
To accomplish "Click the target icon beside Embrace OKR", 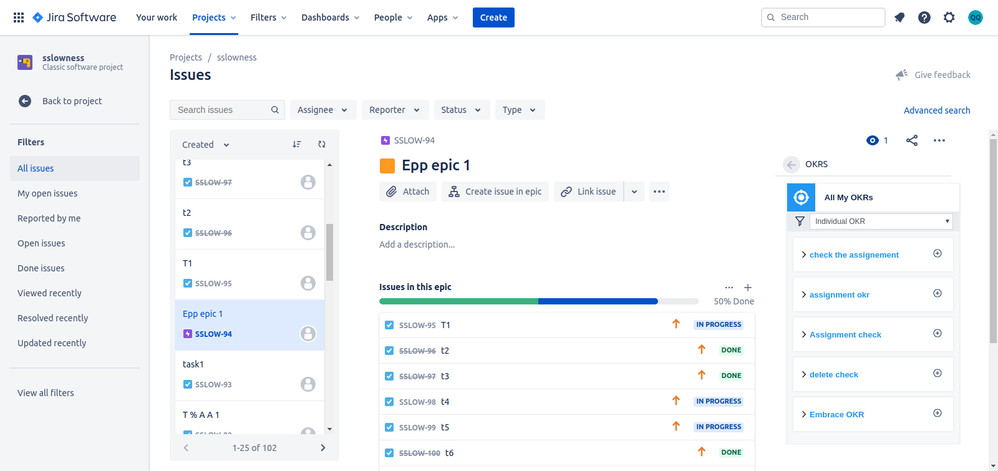I will point(937,413).
